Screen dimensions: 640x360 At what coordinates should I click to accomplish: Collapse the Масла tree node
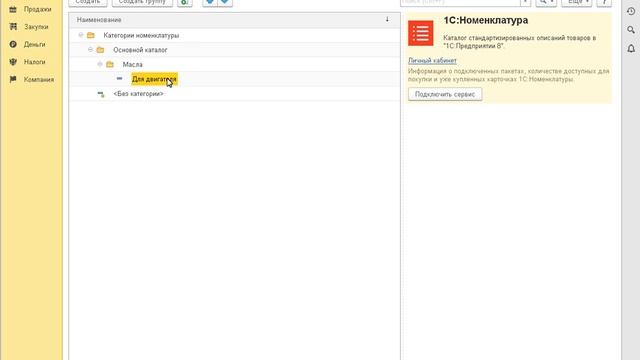click(100, 64)
